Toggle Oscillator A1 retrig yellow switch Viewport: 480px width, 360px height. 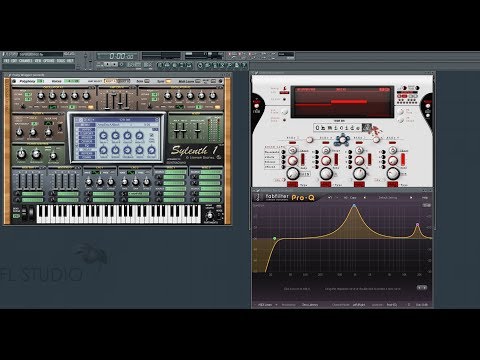90,107
